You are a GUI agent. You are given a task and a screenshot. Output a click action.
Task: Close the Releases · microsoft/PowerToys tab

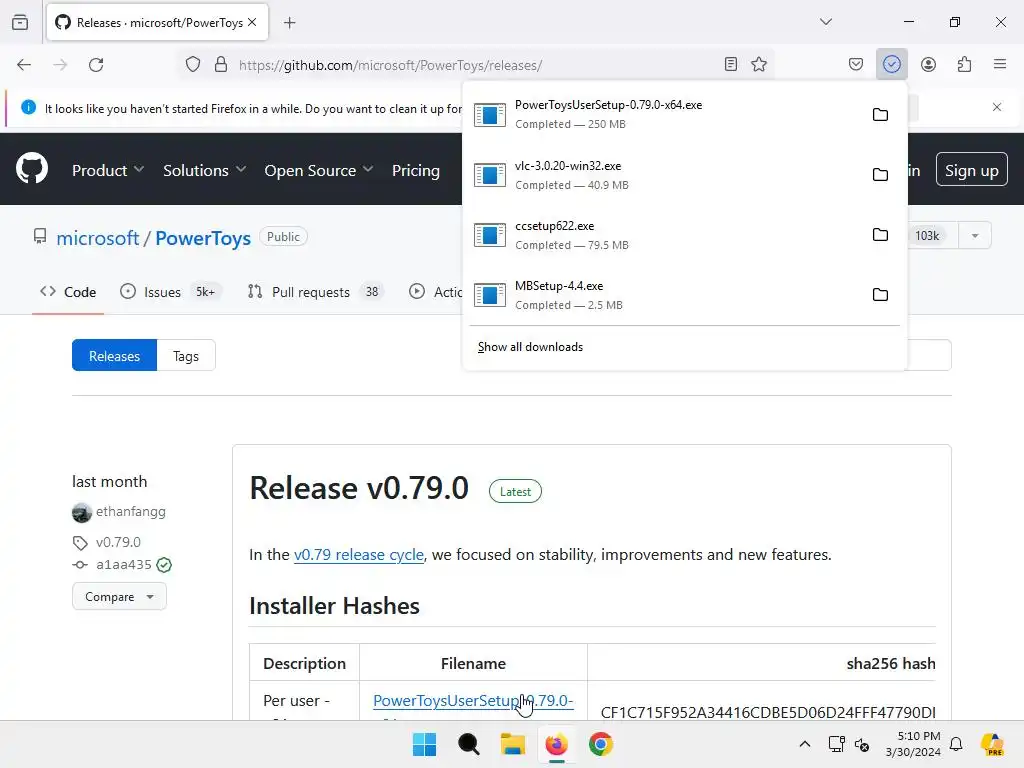point(252,22)
